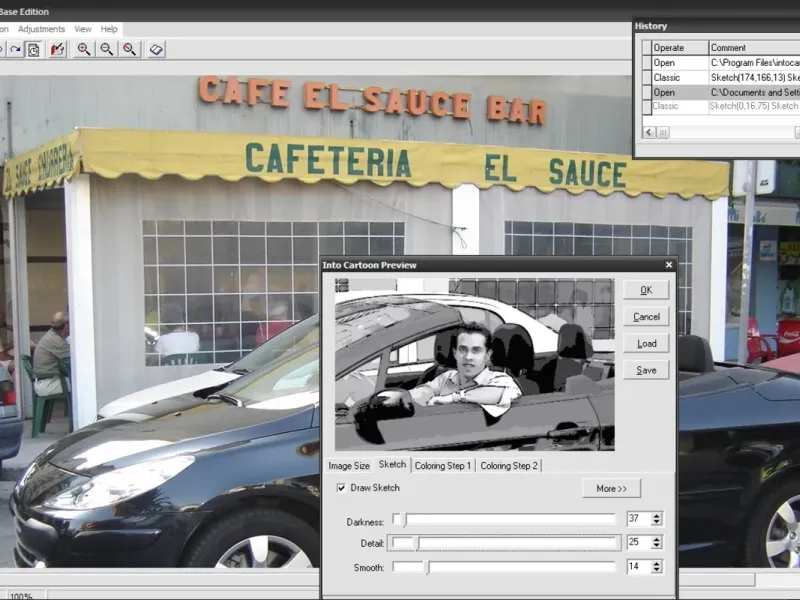Toggle the History clock icon in toolbar
Viewport: 800px width, 600px height.
point(34,49)
